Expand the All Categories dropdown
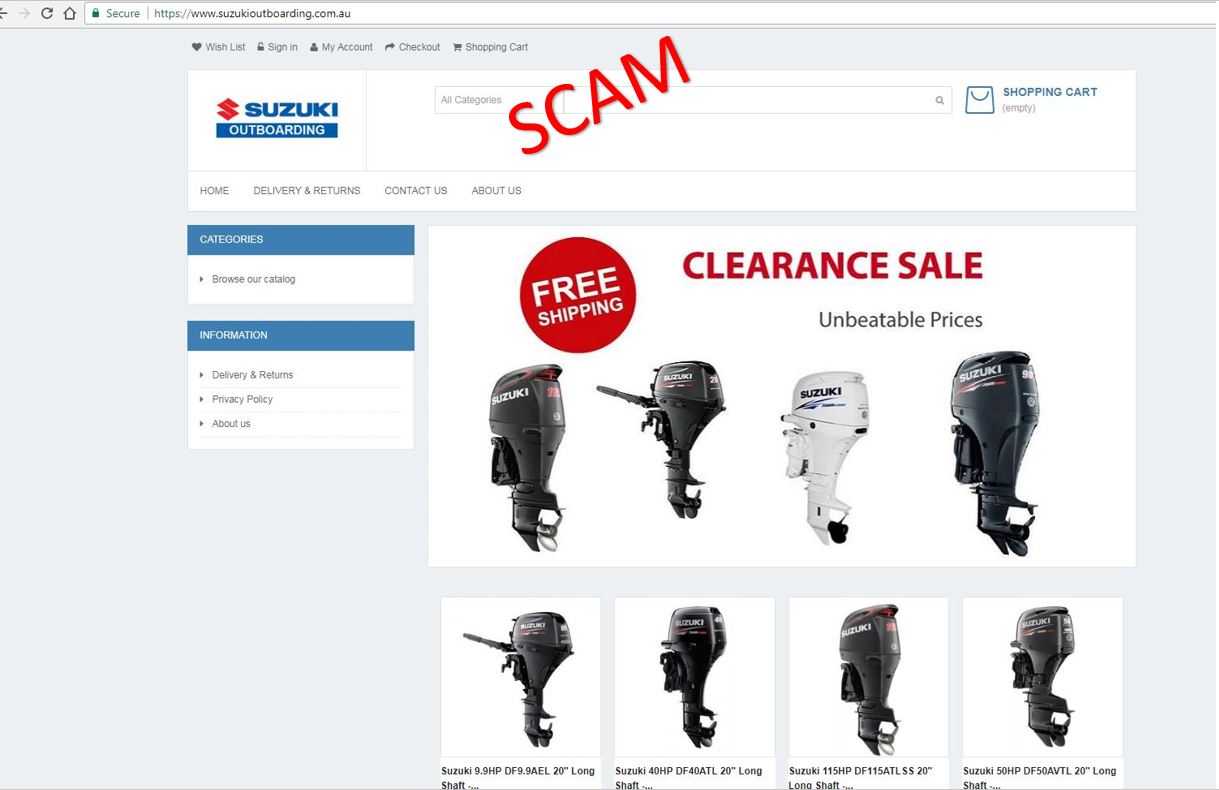This screenshot has width=1219, height=790. (x=499, y=100)
